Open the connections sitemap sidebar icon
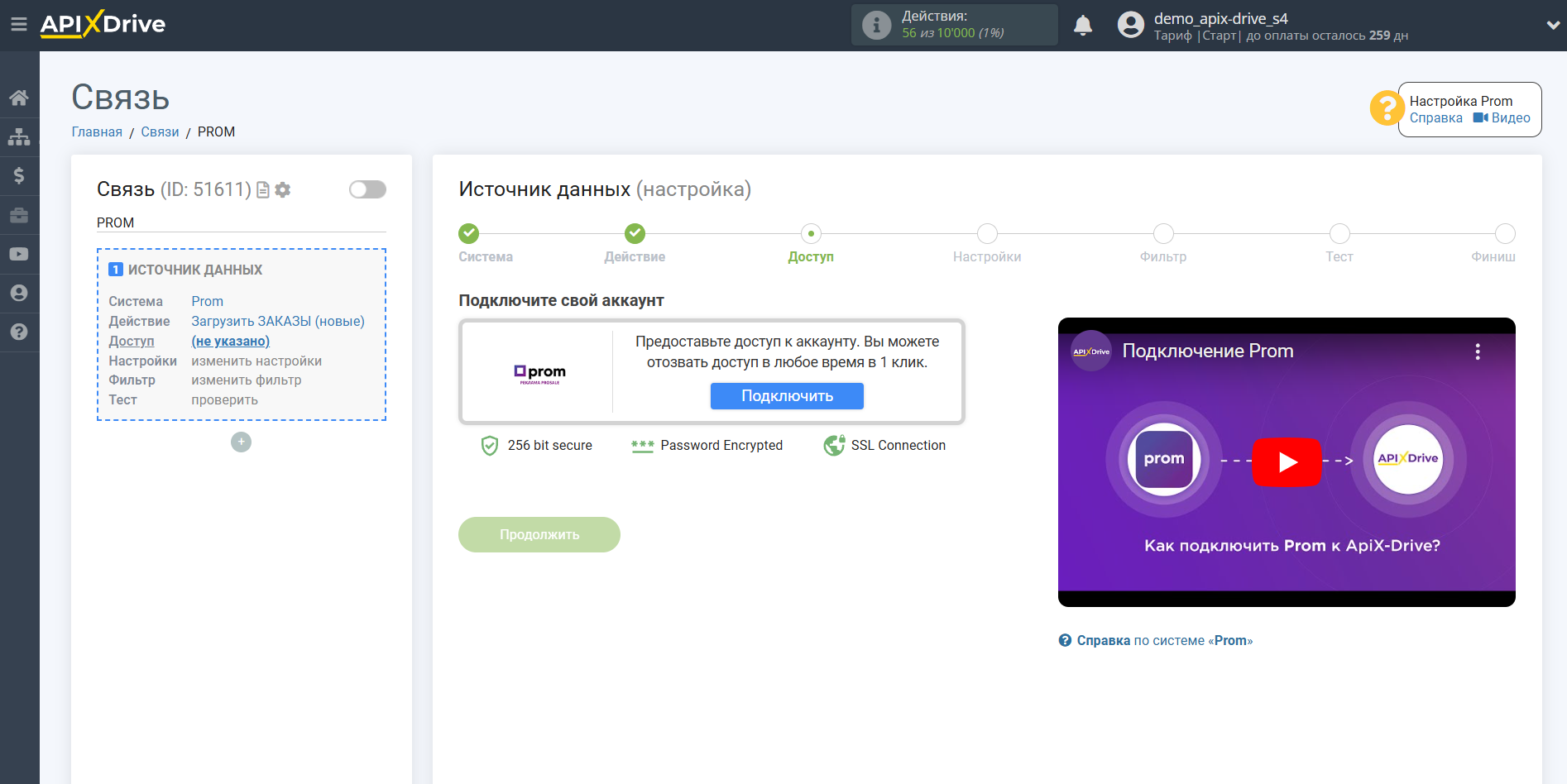Screen dimensions: 1567x784 [x=19, y=136]
